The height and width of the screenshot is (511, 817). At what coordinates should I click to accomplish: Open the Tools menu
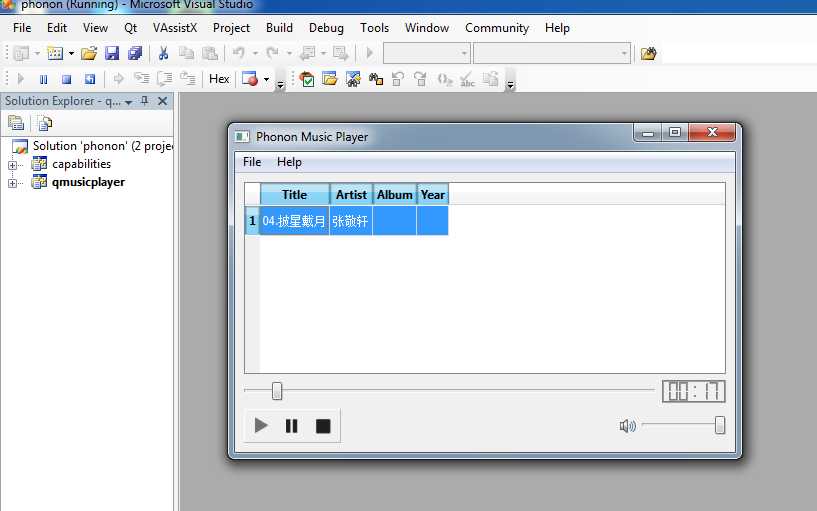[374, 28]
